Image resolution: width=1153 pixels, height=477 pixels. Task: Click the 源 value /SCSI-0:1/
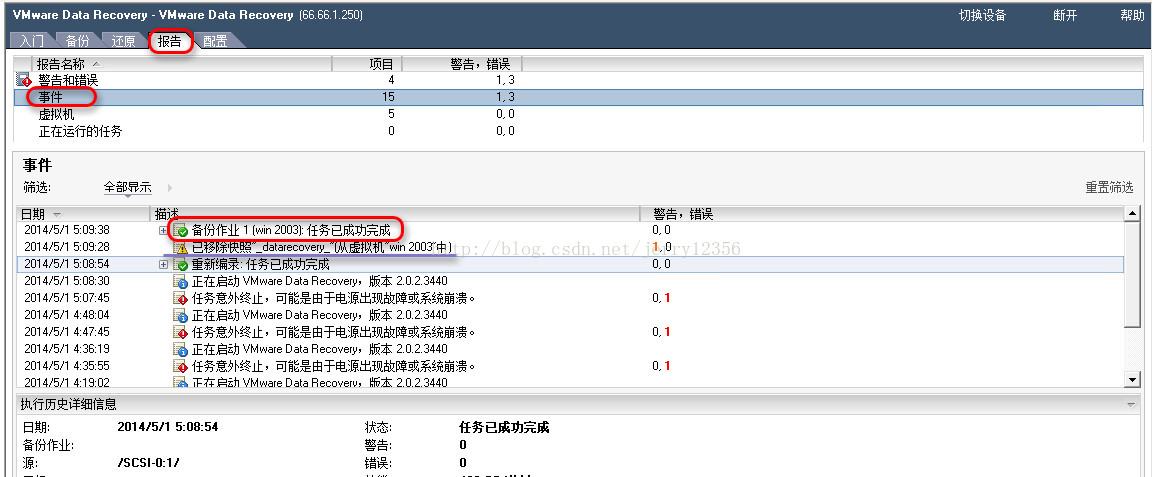click(x=149, y=463)
